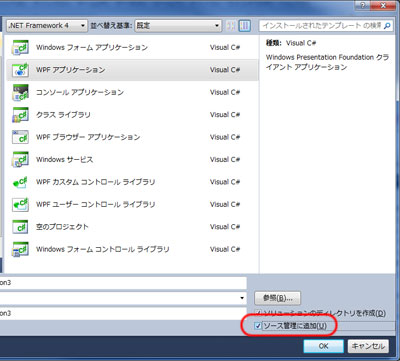
Task: Switch to small icons view
Action: pos(231,26)
